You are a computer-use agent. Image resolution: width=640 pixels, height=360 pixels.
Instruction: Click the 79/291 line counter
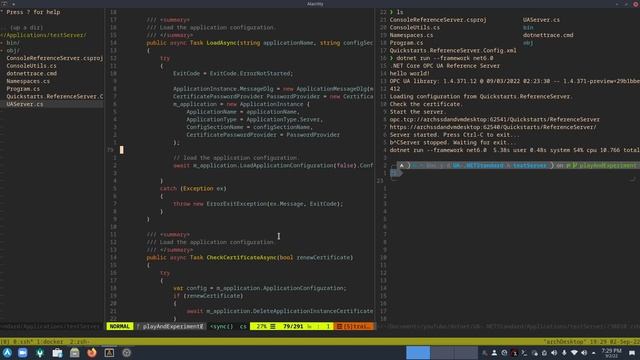pyautogui.click(x=293, y=327)
